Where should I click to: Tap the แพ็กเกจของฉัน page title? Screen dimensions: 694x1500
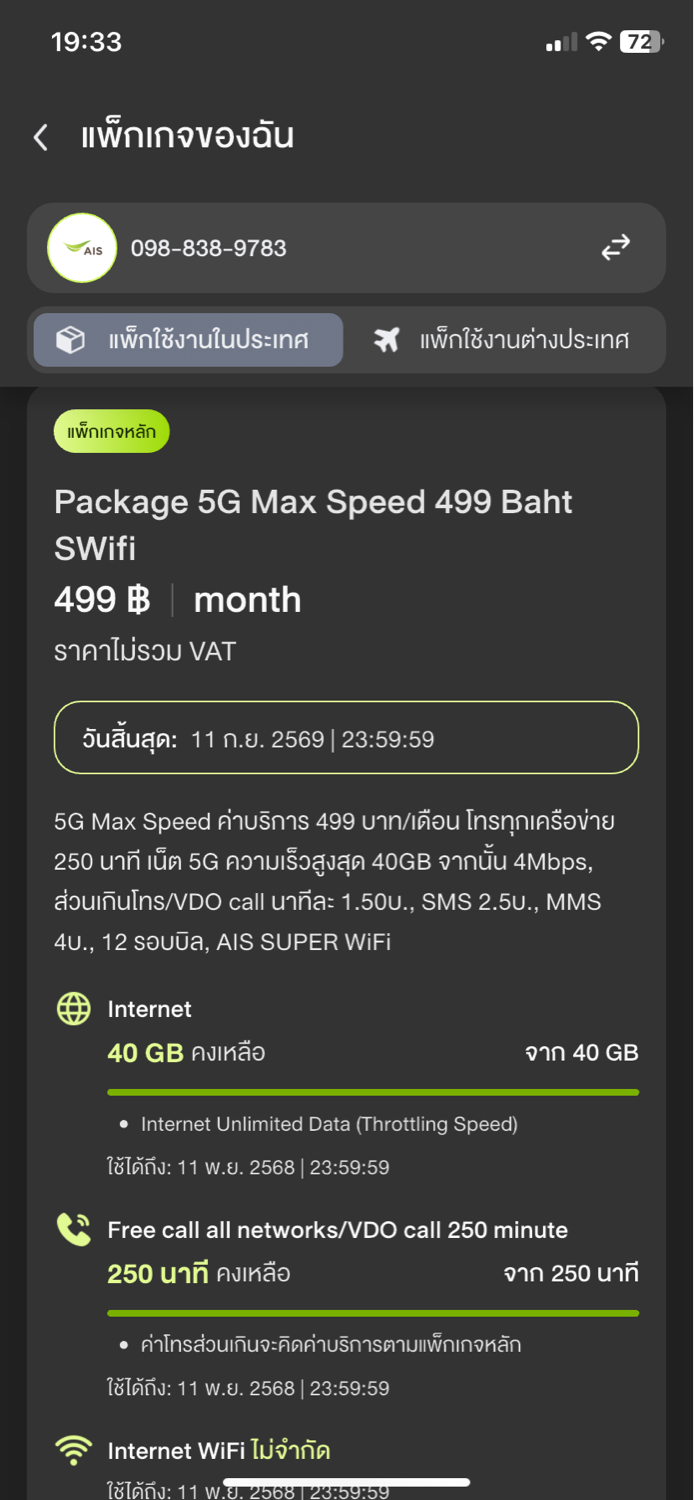pyautogui.click(x=187, y=137)
